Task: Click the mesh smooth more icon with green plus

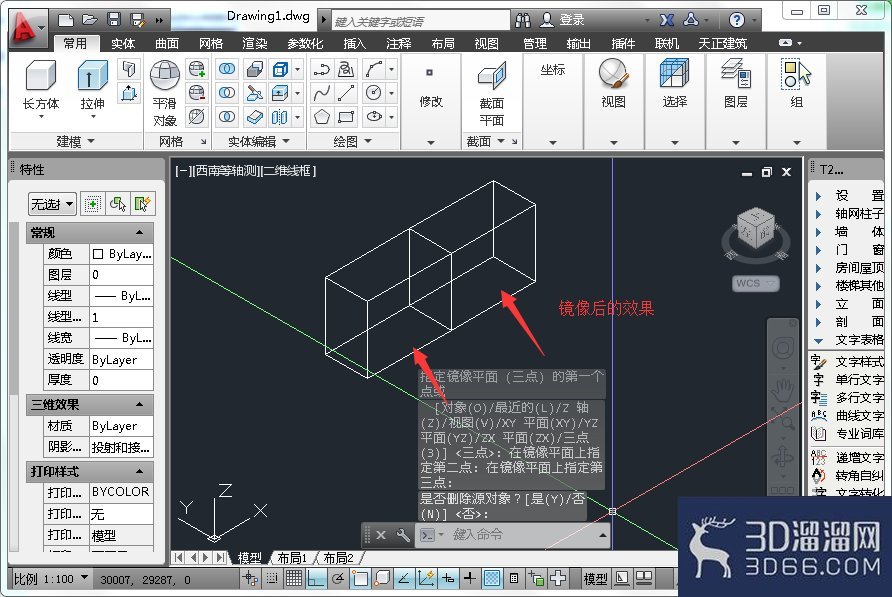Action: tap(197, 69)
